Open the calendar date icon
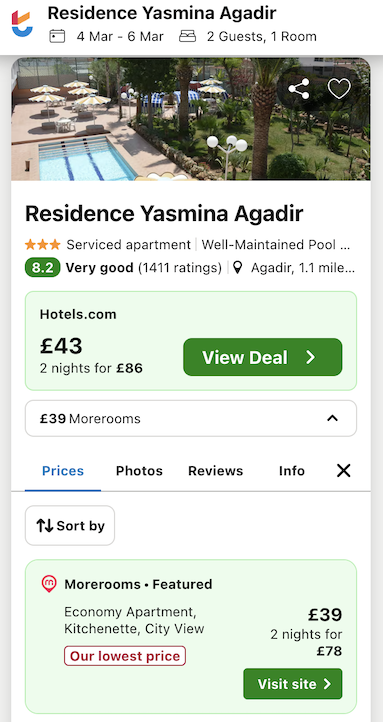This screenshot has width=383, height=722. click(57, 36)
